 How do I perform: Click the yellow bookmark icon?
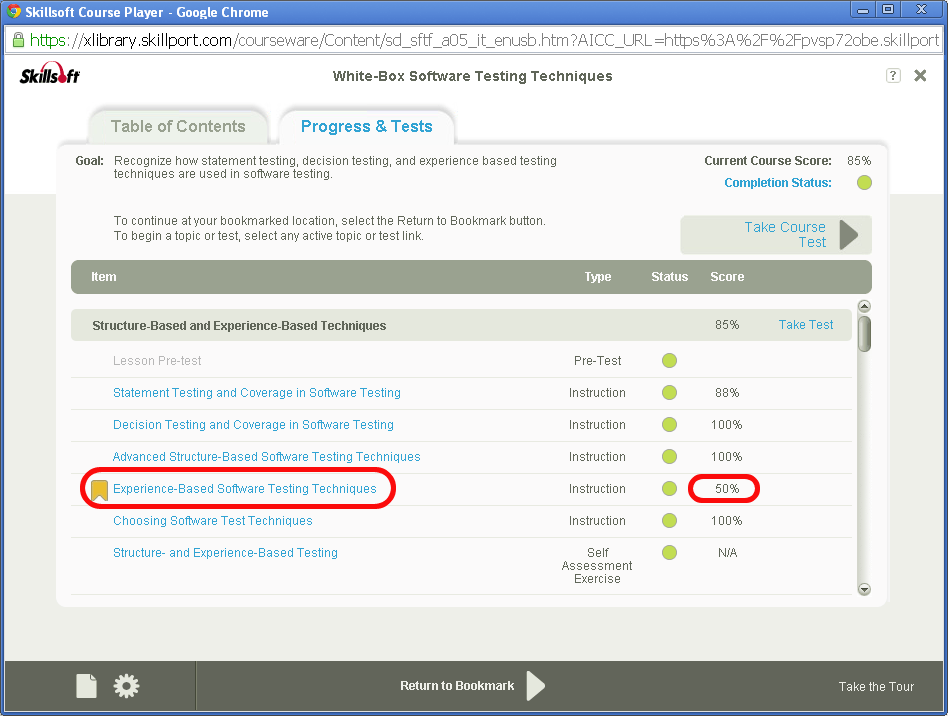pyautogui.click(x=99, y=489)
